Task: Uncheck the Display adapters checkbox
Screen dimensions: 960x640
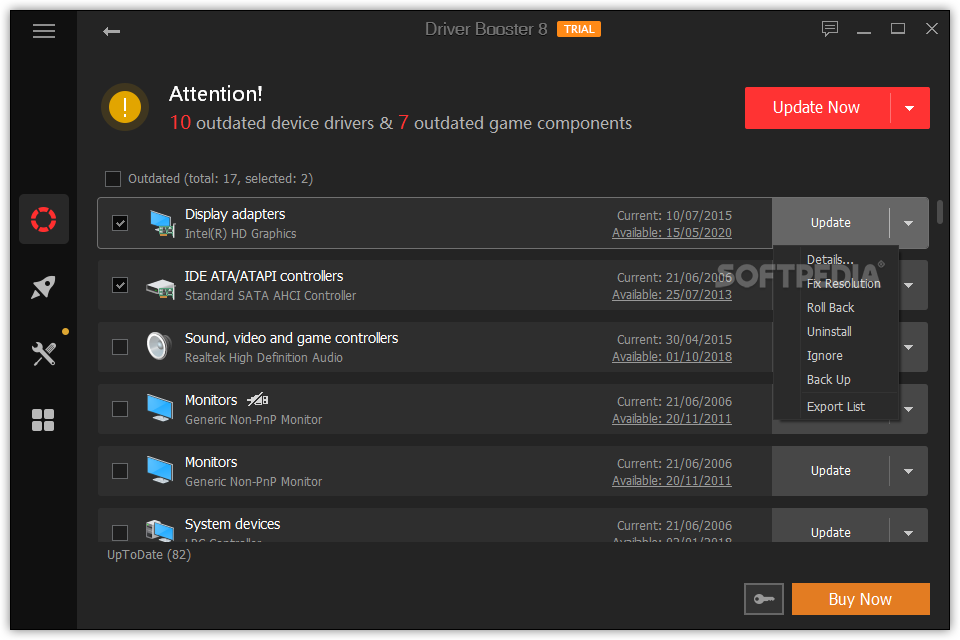Action: (x=120, y=223)
